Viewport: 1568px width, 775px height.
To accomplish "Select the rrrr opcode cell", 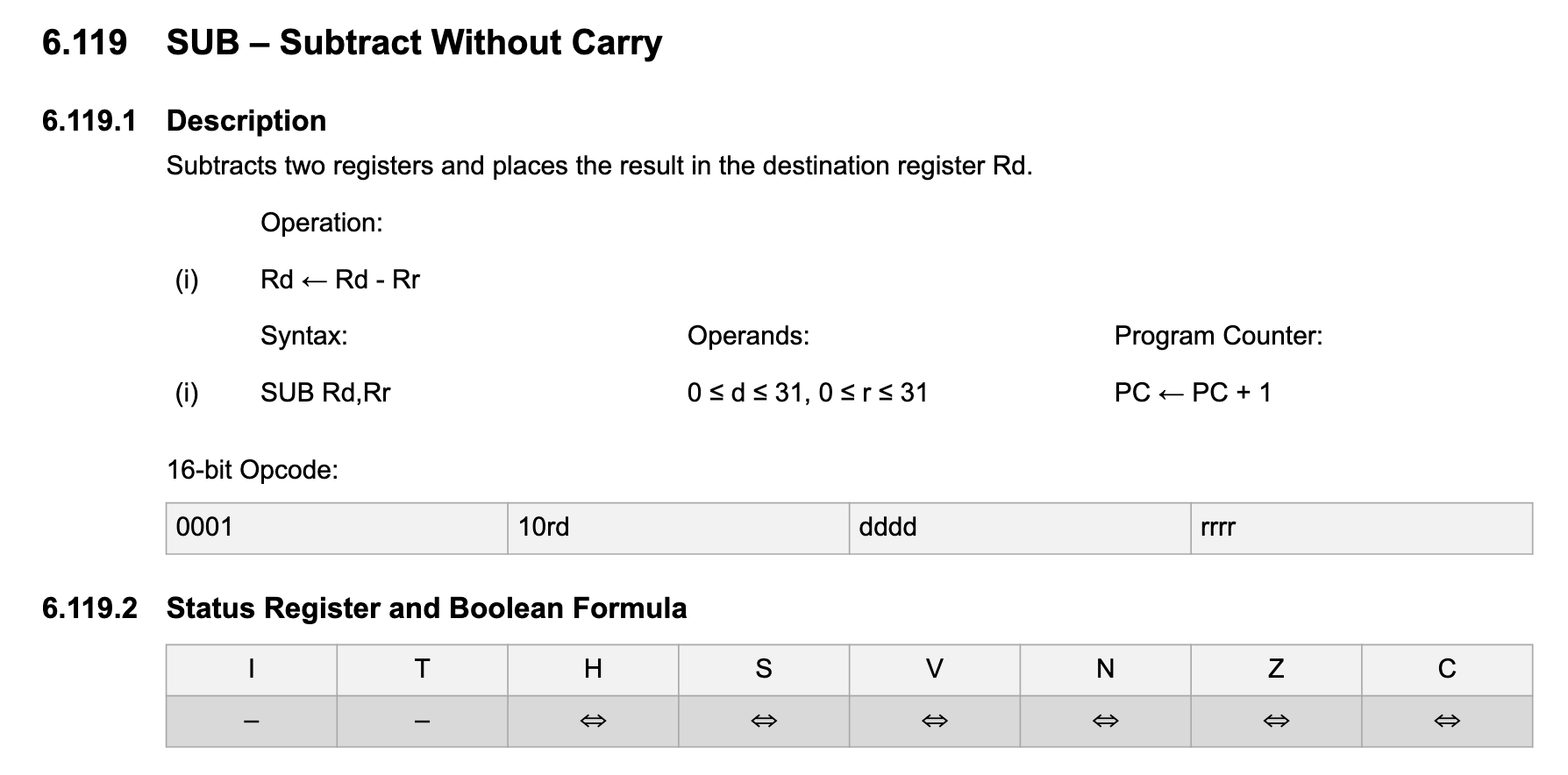I will (x=1361, y=528).
